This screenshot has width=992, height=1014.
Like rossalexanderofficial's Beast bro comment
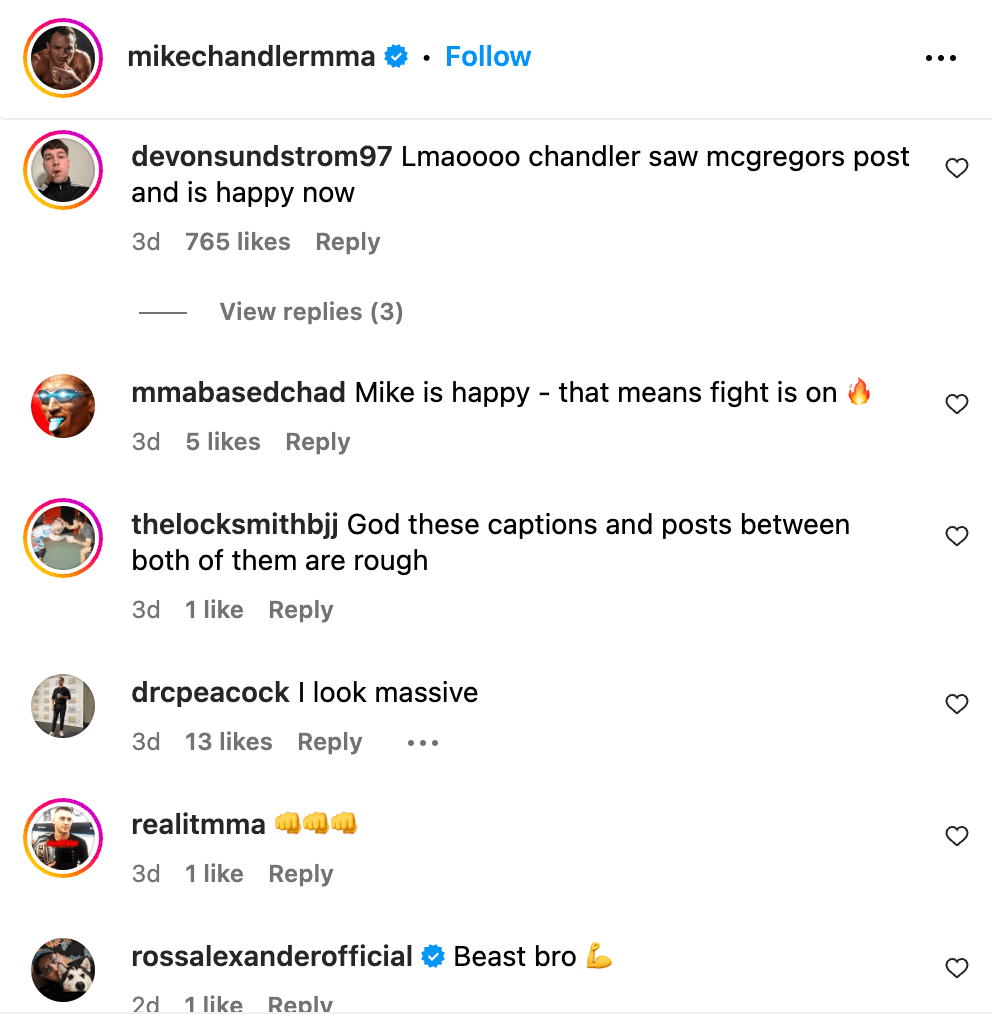tap(957, 968)
